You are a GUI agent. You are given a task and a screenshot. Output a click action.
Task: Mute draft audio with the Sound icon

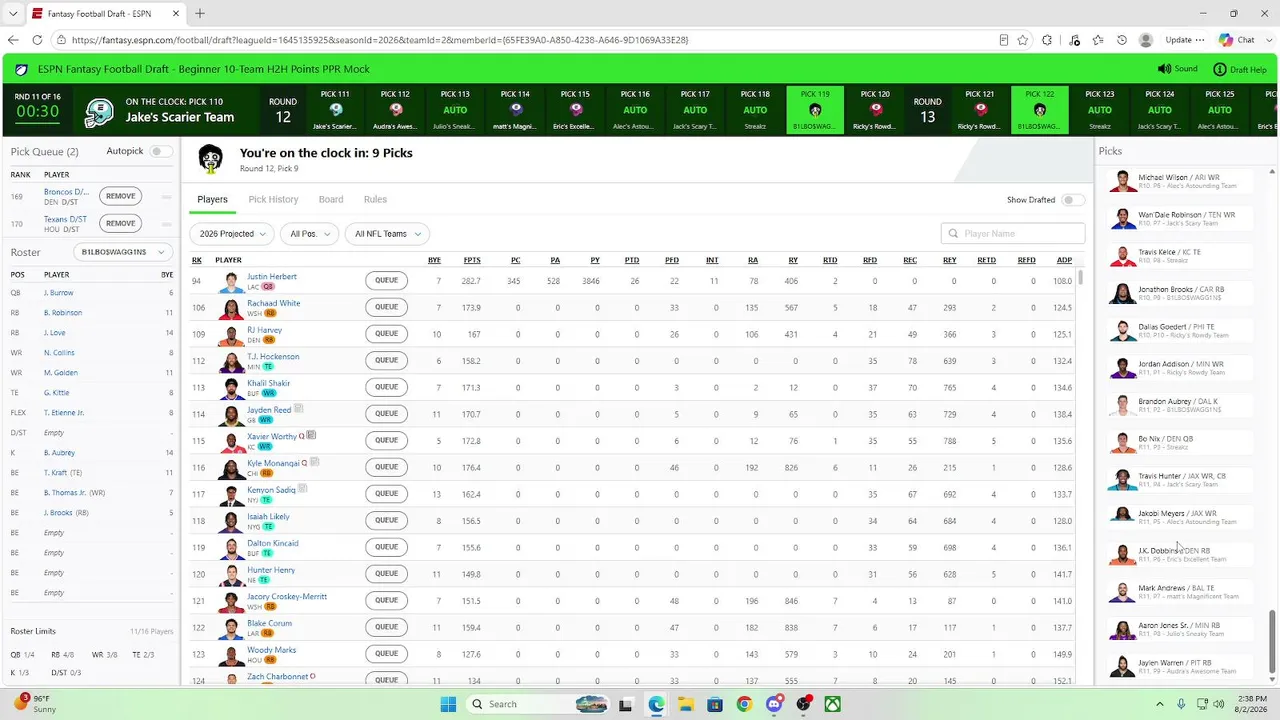pyautogui.click(x=1164, y=69)
